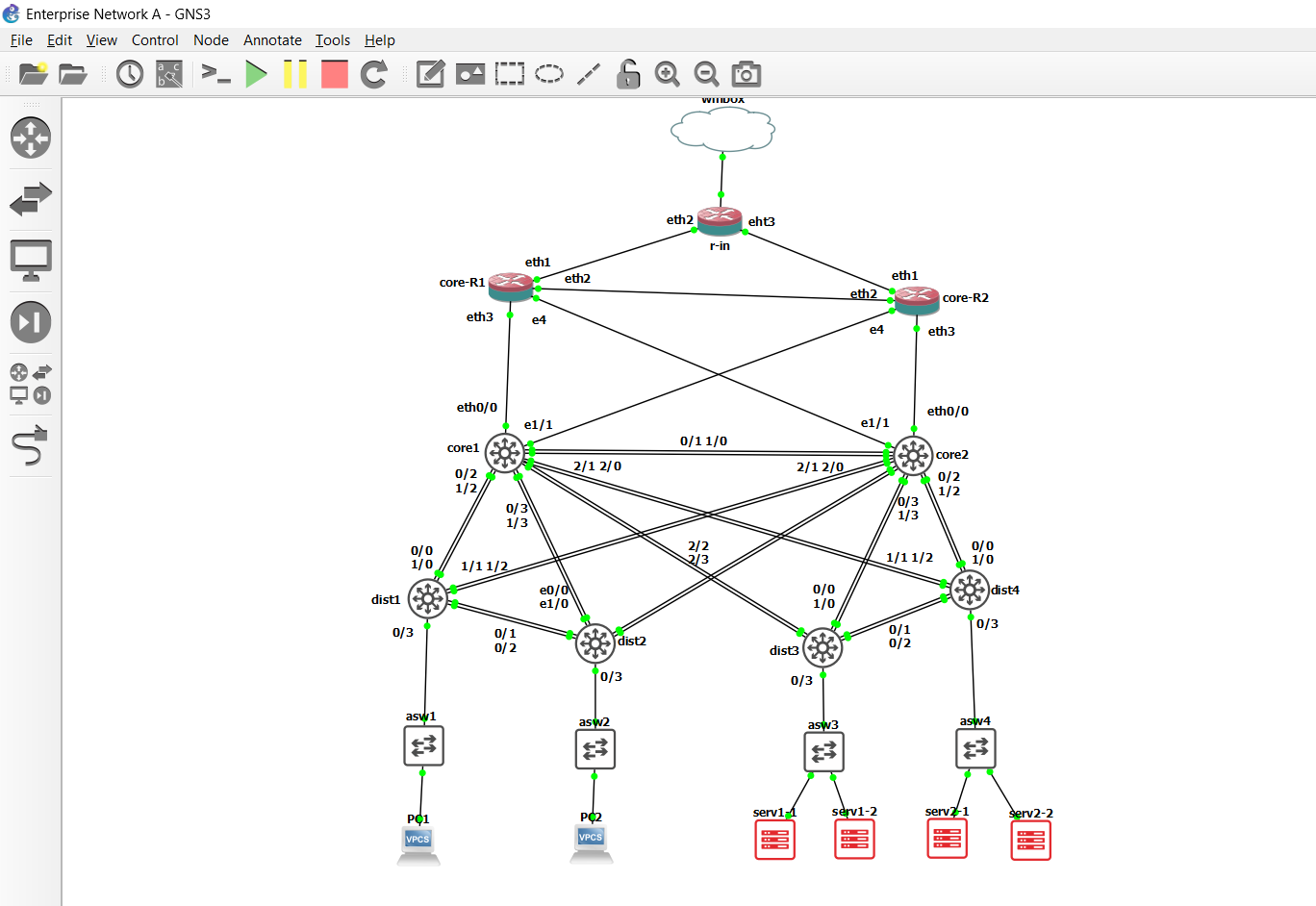Open the Manage snapshots clock icon

point(130,74)
